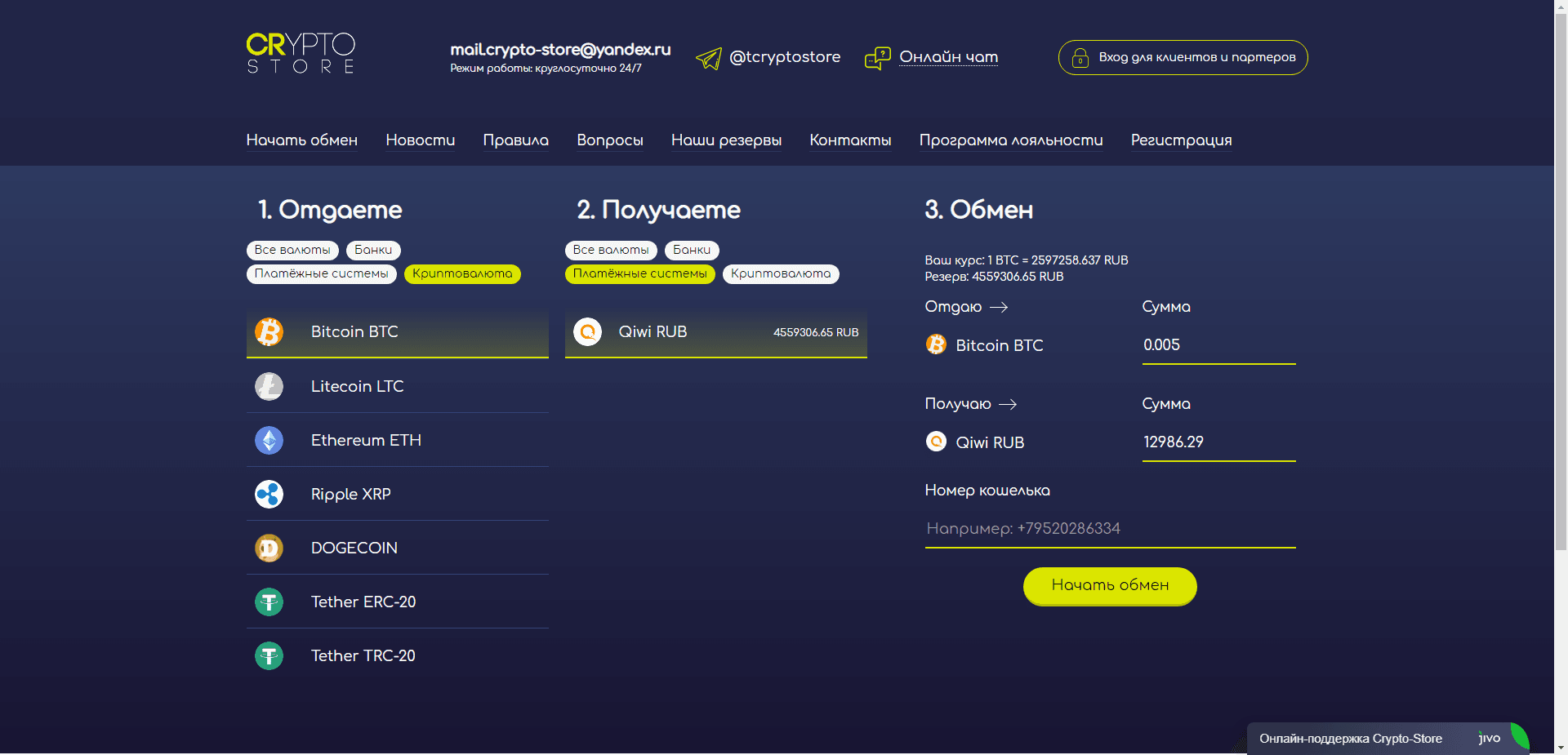Open client and partner login

pyautogui.click(x=1183, y=57)
